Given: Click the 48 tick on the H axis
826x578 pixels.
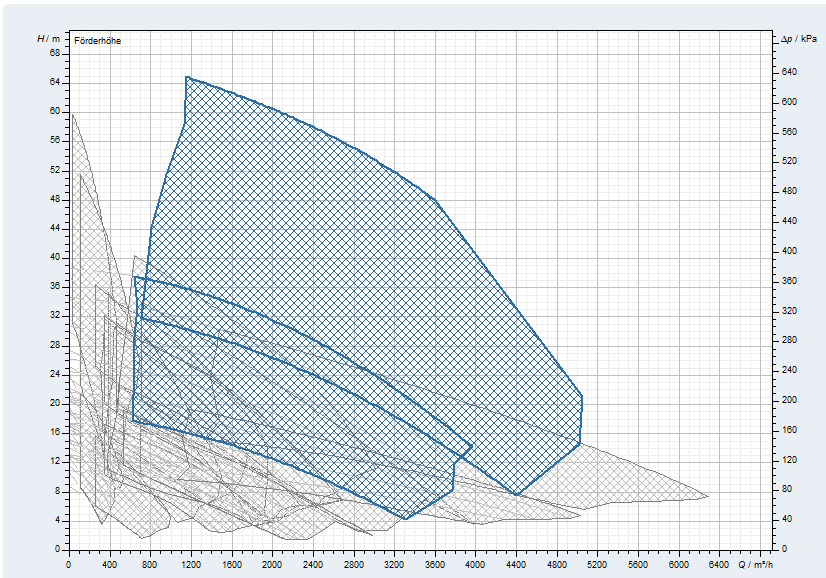Looking at the screenshot, I should (x=55, y=200).
